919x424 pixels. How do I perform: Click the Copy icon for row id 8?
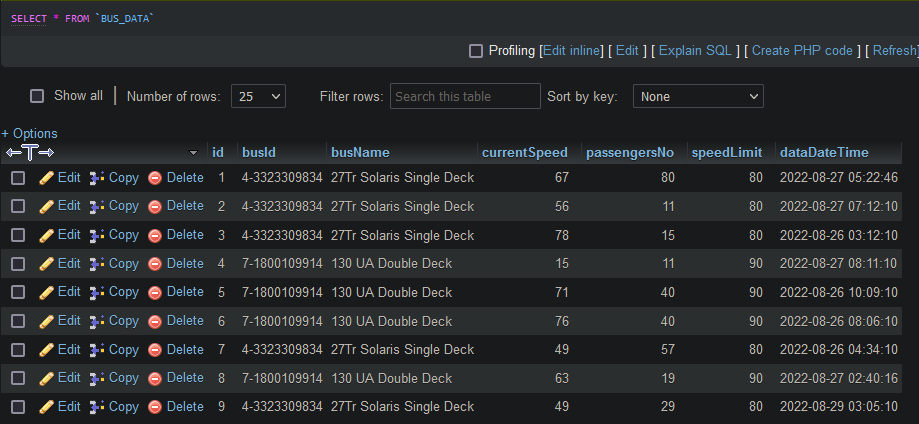coord(97,378)
